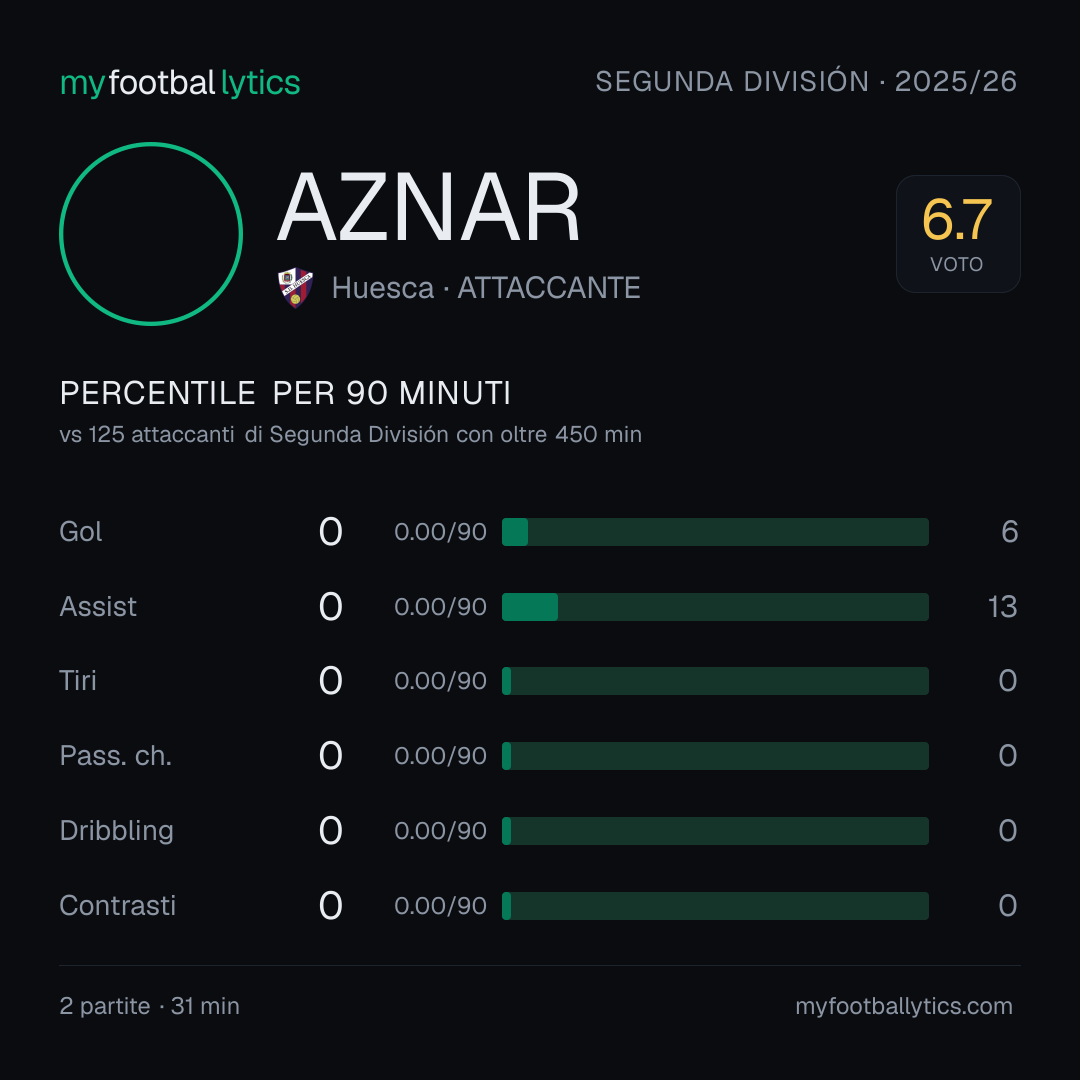Click the Assist percentile value 13
The image size is (1080, 1080).
point(1002,607)
